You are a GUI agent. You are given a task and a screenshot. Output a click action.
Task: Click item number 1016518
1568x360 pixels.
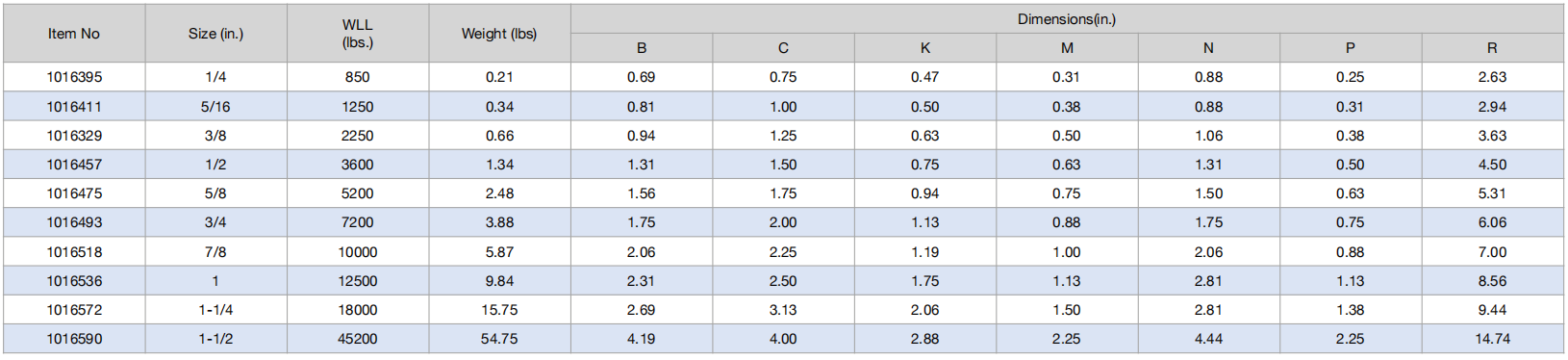(74, 252)
